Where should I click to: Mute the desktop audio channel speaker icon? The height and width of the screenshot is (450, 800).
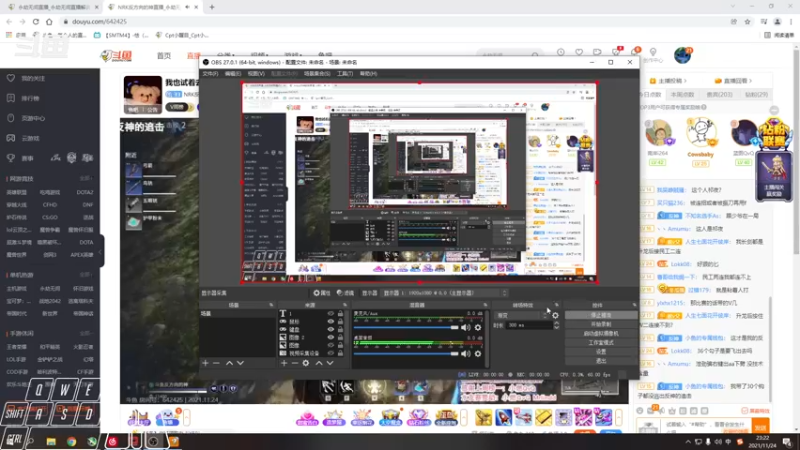(x=466, y=354)
